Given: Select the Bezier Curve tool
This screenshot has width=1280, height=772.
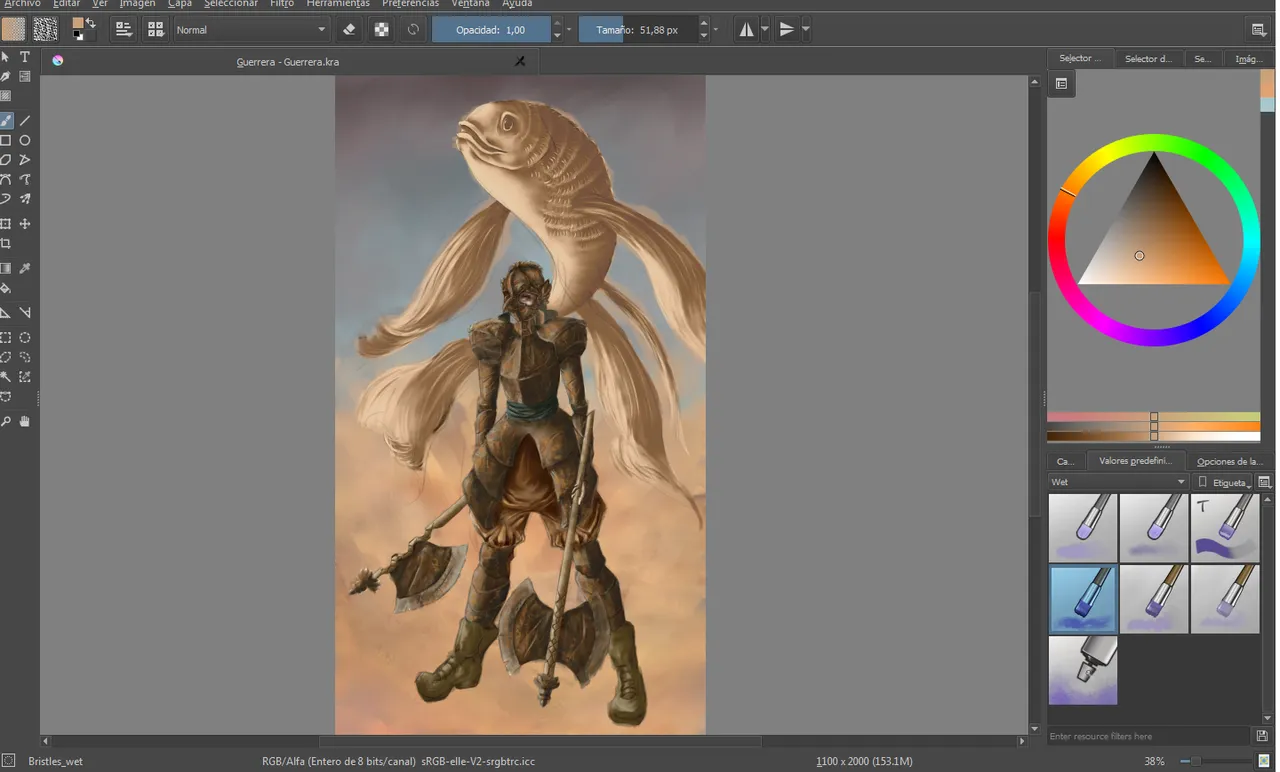Looking at the screenshot, I should (x=6, y=180).
